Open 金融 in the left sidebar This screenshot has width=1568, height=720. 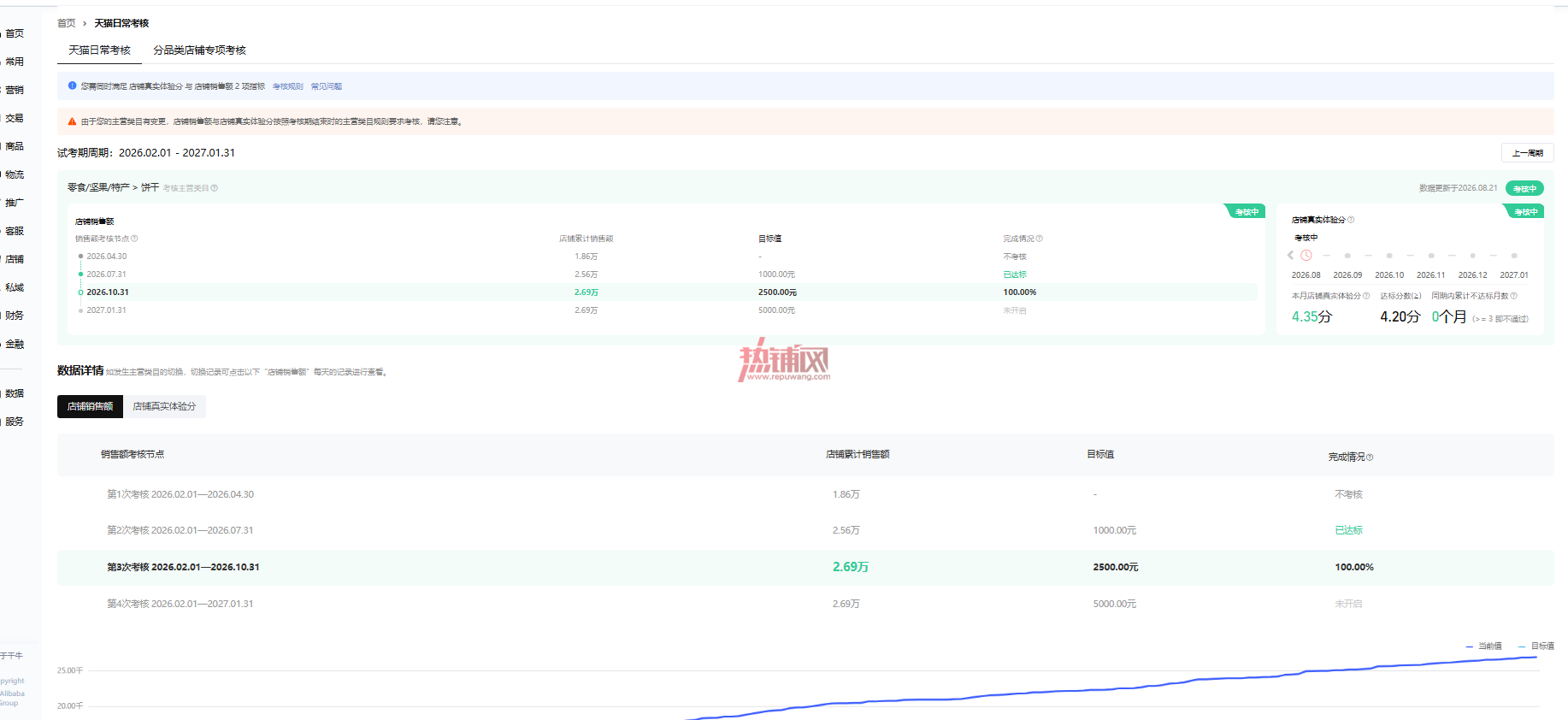point(15,344)
